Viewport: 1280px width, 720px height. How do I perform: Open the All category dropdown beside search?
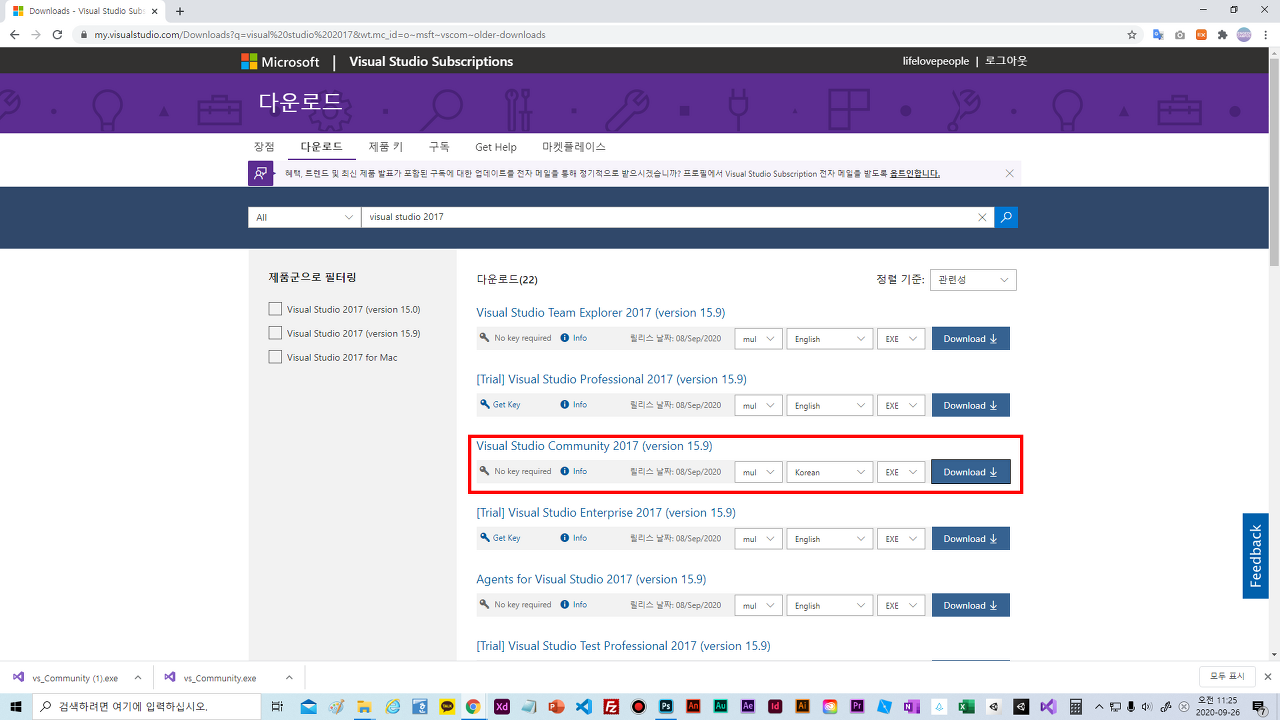click(x=304, y=217)
